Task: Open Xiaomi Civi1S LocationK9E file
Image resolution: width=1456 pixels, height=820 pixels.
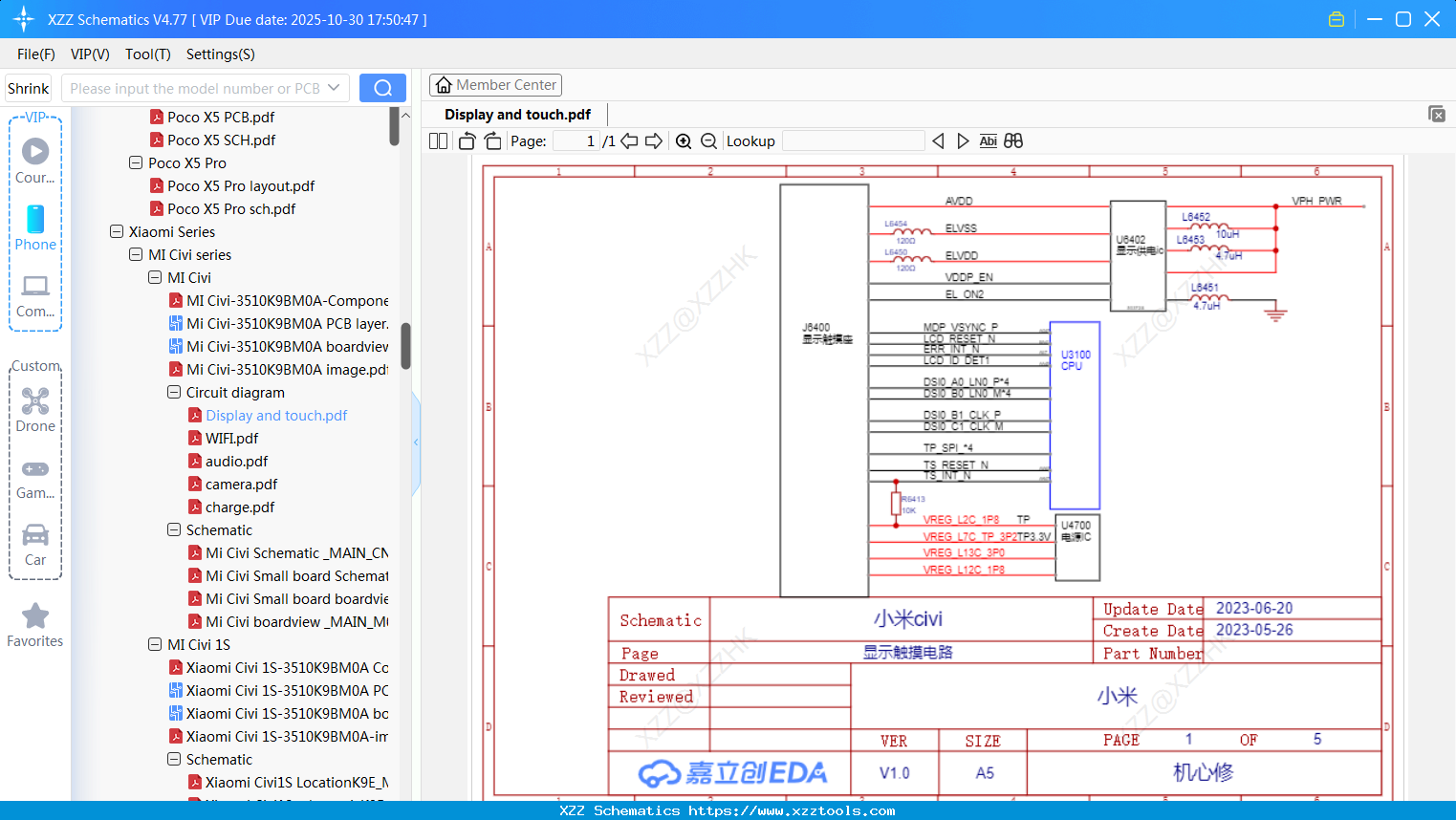Action: (288, 783)
